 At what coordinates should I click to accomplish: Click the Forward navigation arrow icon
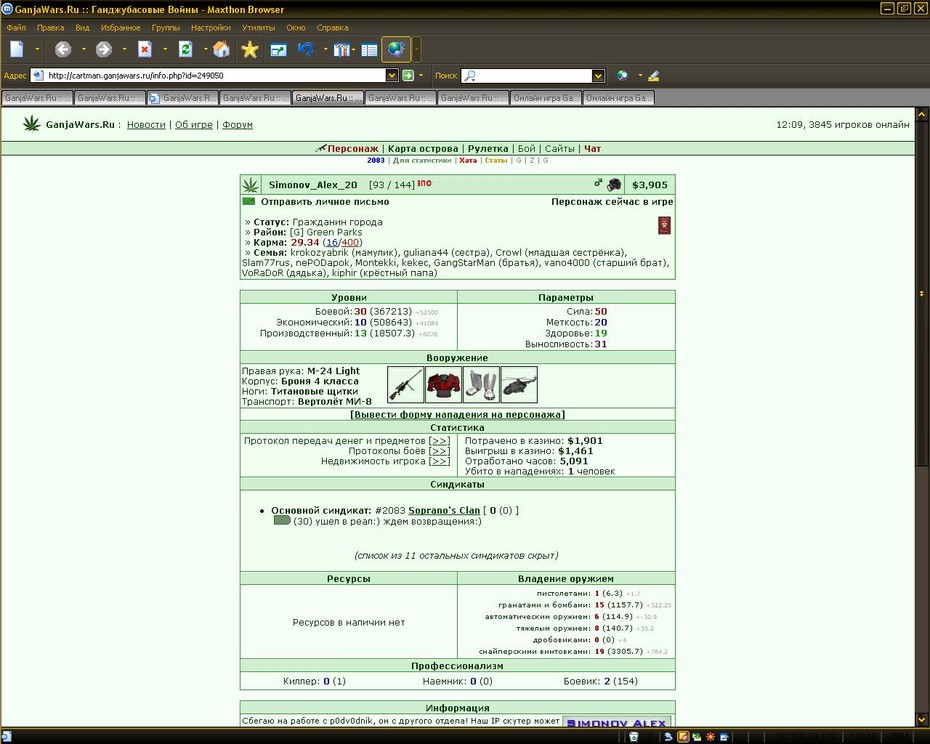pos(104,49)
